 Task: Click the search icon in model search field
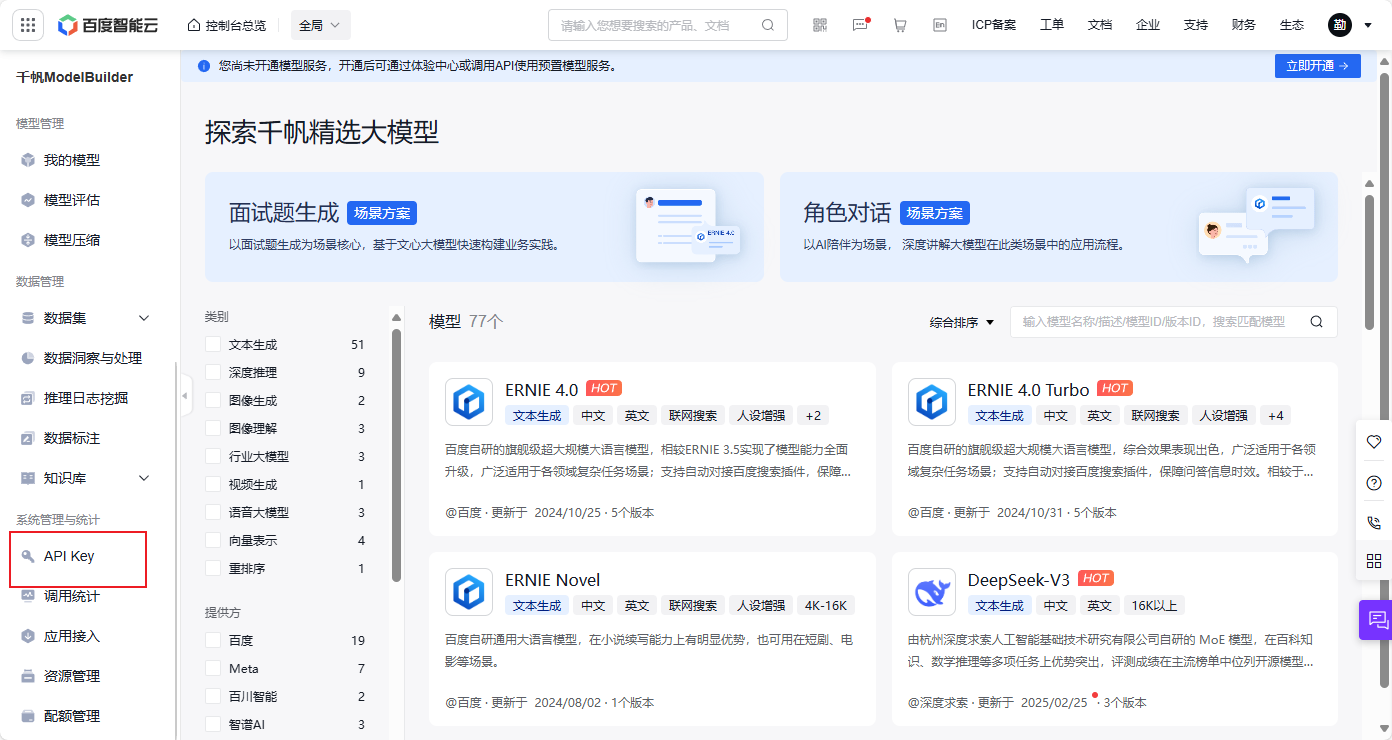[1316, 322]
